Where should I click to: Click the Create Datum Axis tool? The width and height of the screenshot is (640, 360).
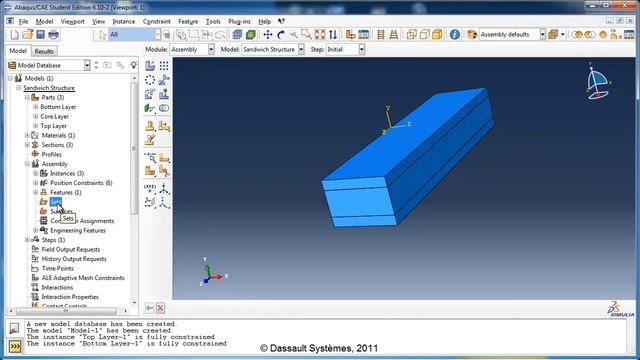tap(164, 189)
